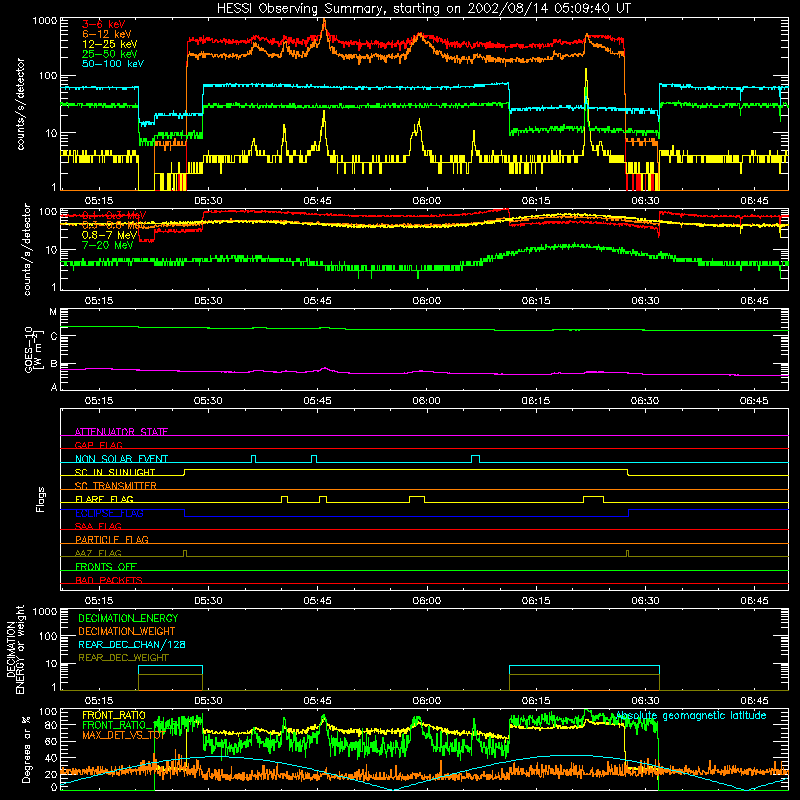
Task: Choose the blue ECLIPSE_FLAG label
Action: 109,513
